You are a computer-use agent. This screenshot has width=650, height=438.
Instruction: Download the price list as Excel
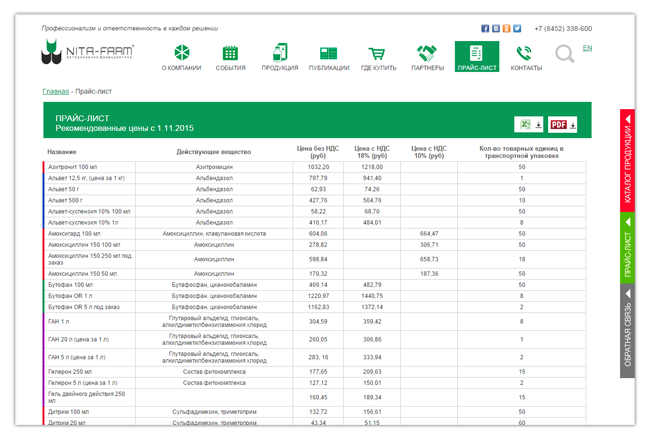pos(529,124)
